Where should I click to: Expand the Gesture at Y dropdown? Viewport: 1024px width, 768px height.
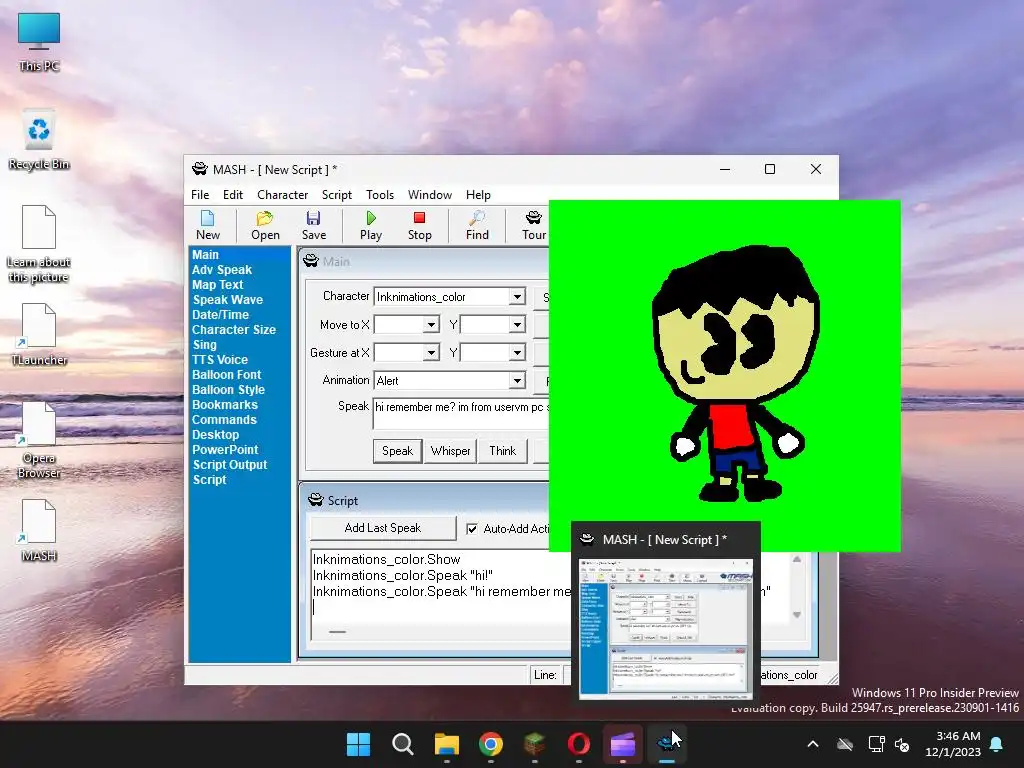pos(517,353)
